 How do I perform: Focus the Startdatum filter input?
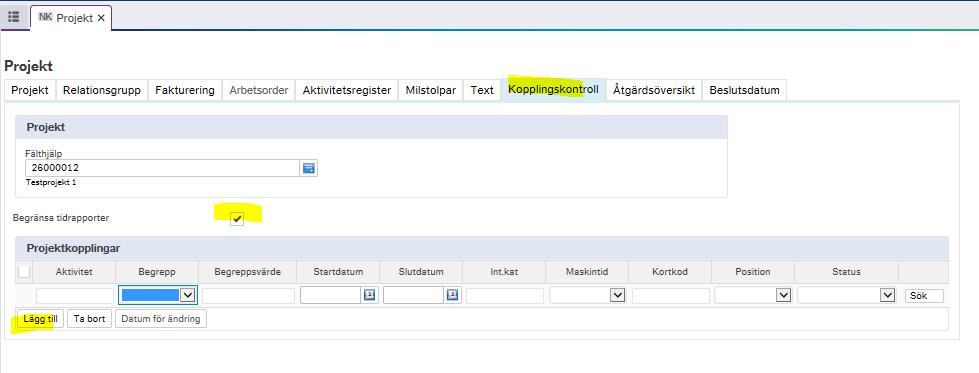pos(331,296)
